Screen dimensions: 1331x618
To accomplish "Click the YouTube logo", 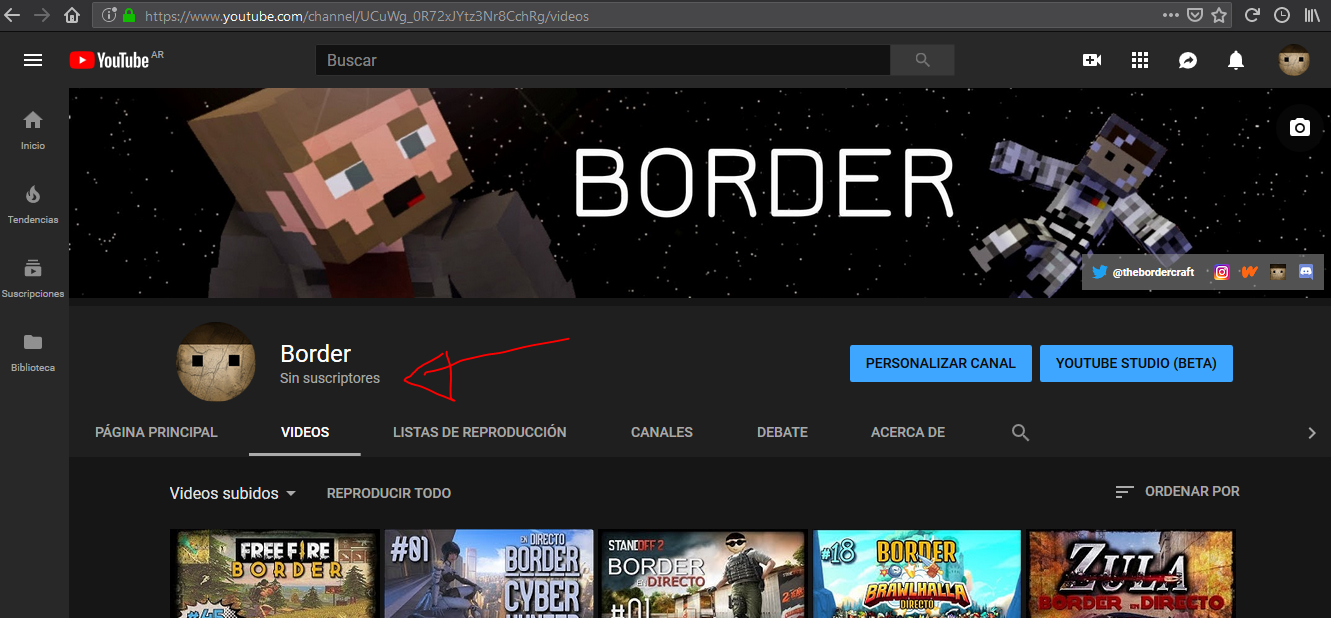I will click(x=109, y=60).
